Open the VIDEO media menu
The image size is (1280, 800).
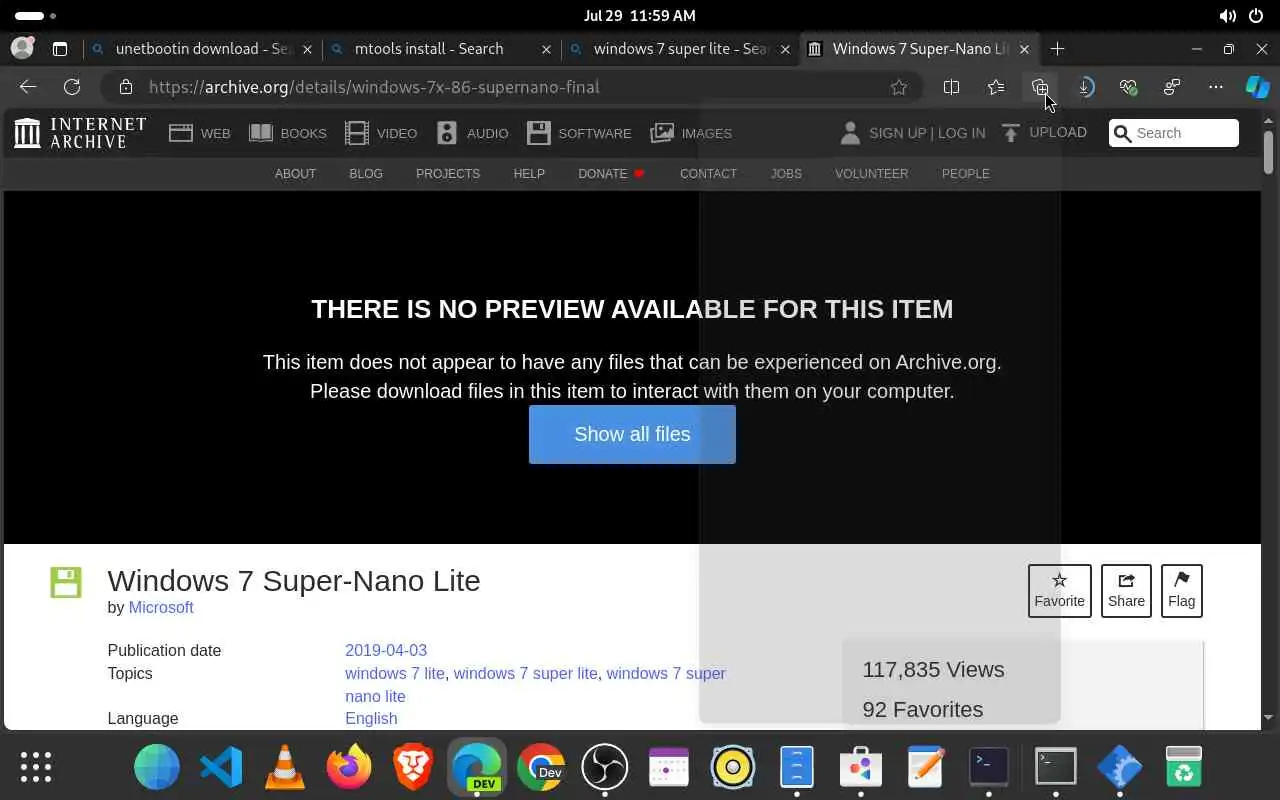point(381,133)
